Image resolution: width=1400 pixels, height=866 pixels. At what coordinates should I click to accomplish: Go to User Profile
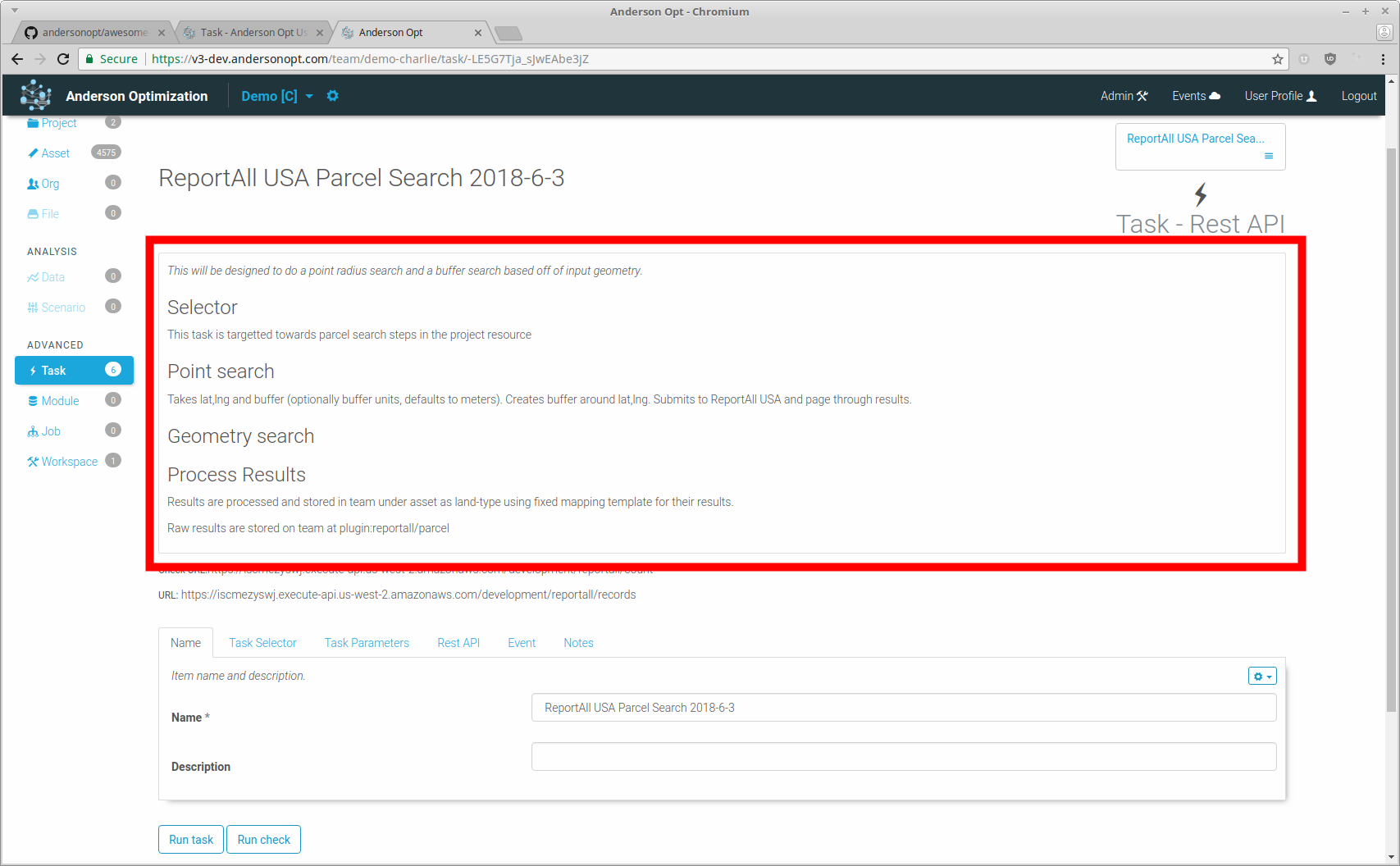(1280, 96)
